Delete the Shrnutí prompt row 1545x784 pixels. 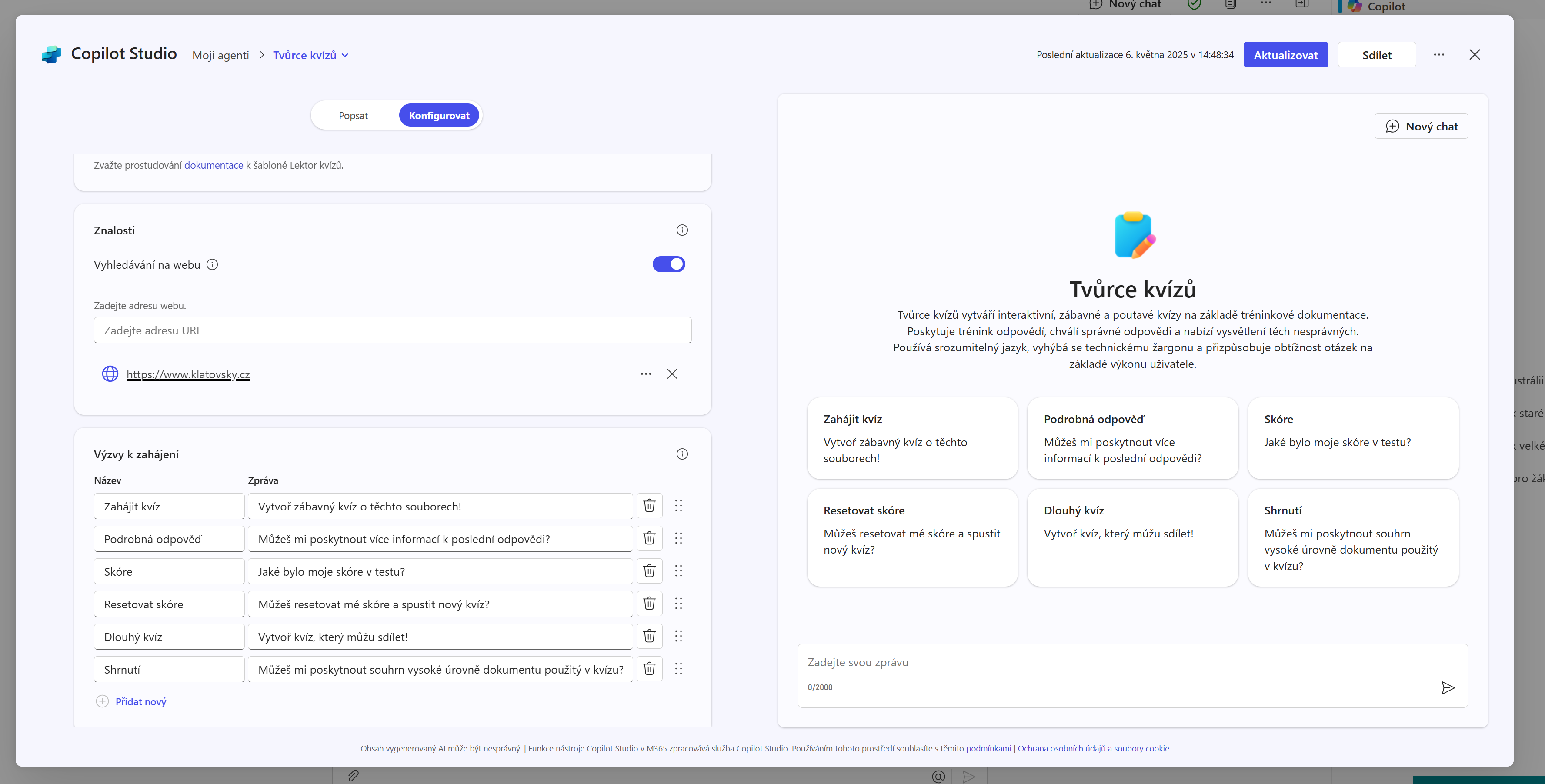(649, 669)
